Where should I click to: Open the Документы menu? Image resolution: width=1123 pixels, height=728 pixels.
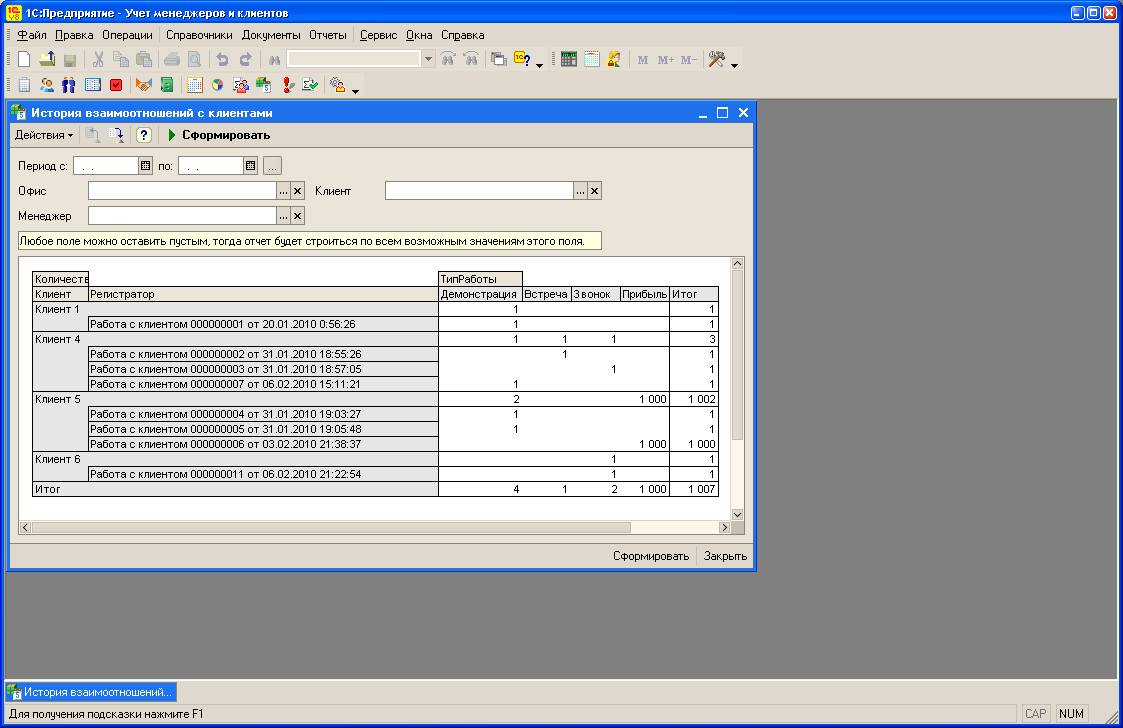point(271,35)
